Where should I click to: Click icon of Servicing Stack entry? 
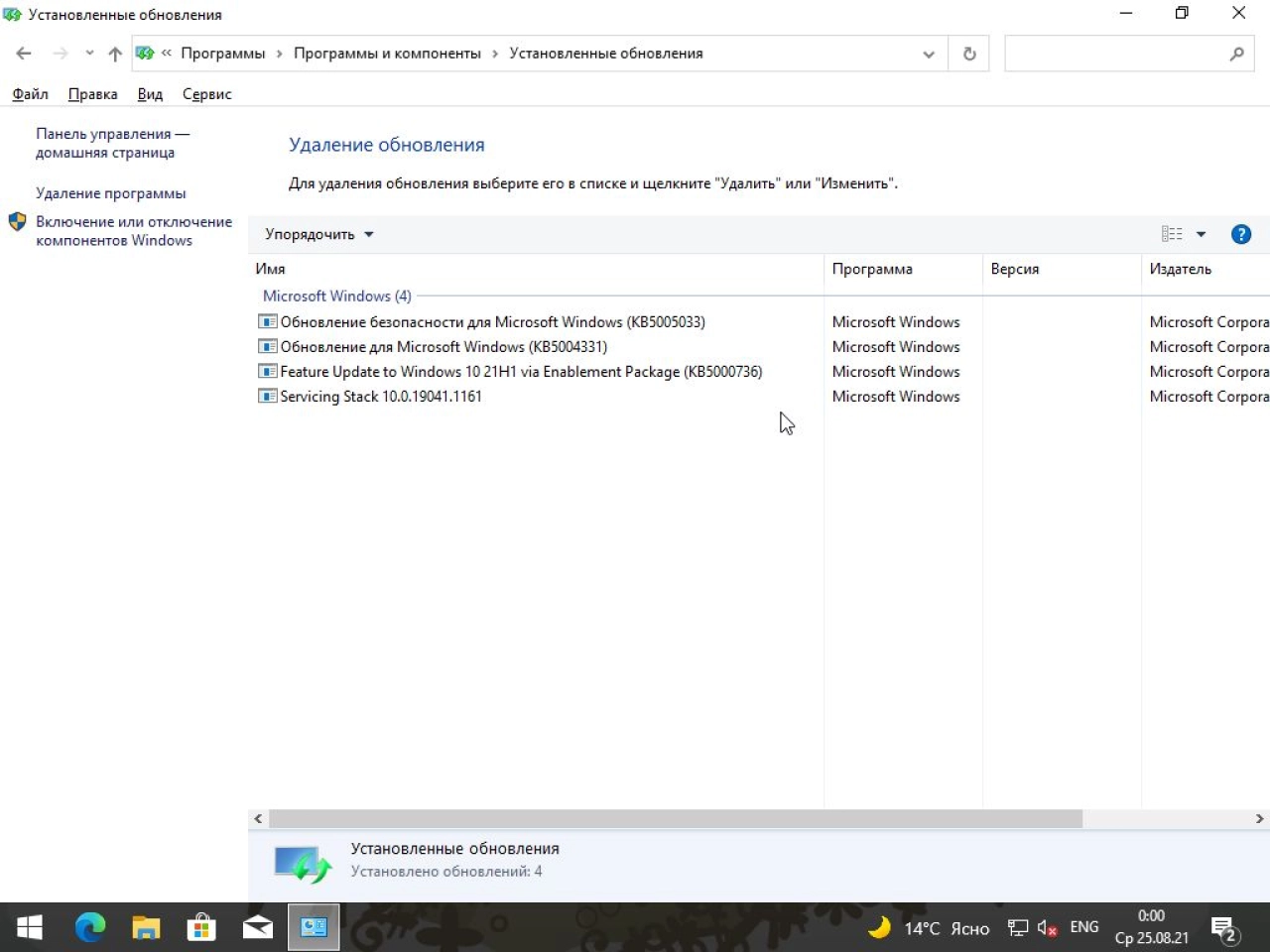(x=267, y=396)
